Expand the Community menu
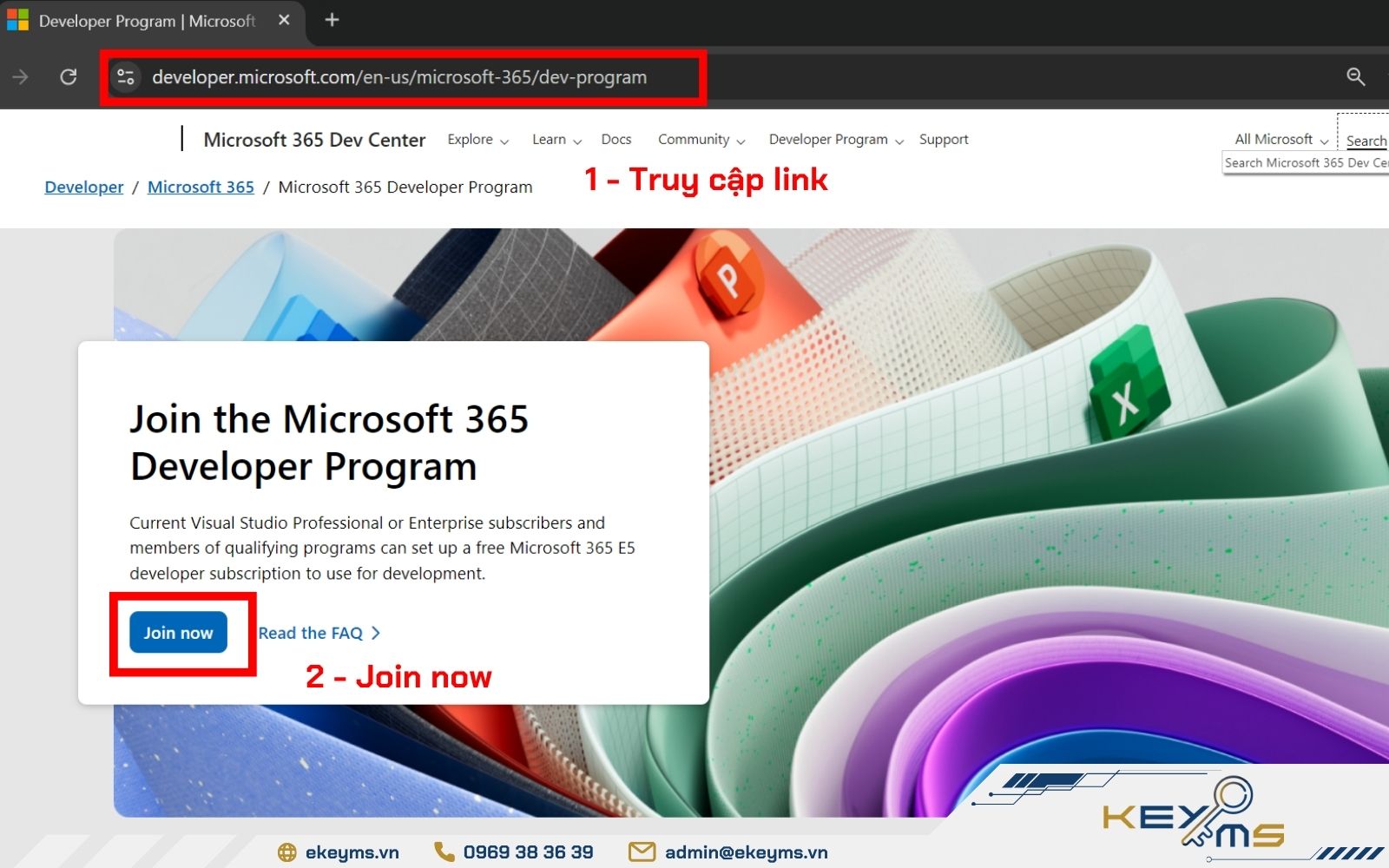 701,140
